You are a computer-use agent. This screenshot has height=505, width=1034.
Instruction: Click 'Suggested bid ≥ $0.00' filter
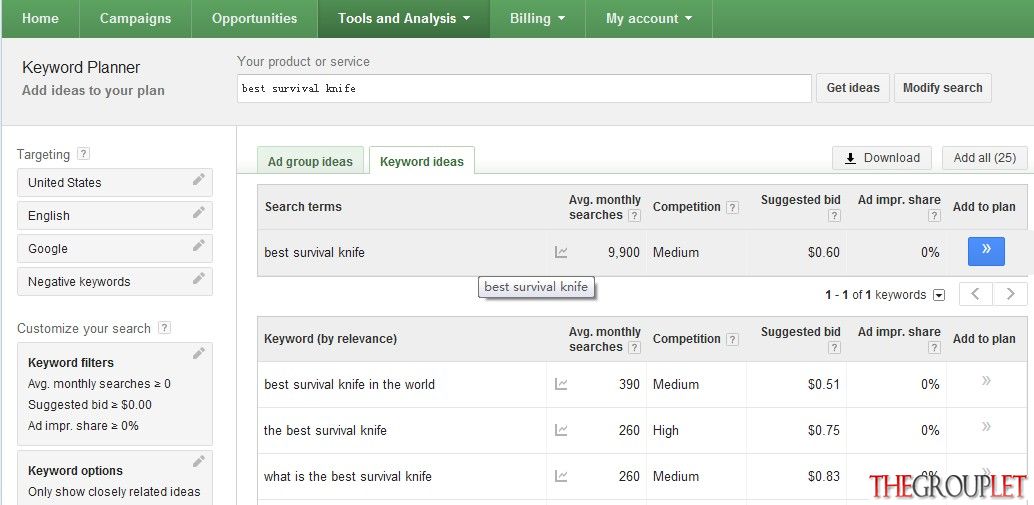[x=90, y=405]
